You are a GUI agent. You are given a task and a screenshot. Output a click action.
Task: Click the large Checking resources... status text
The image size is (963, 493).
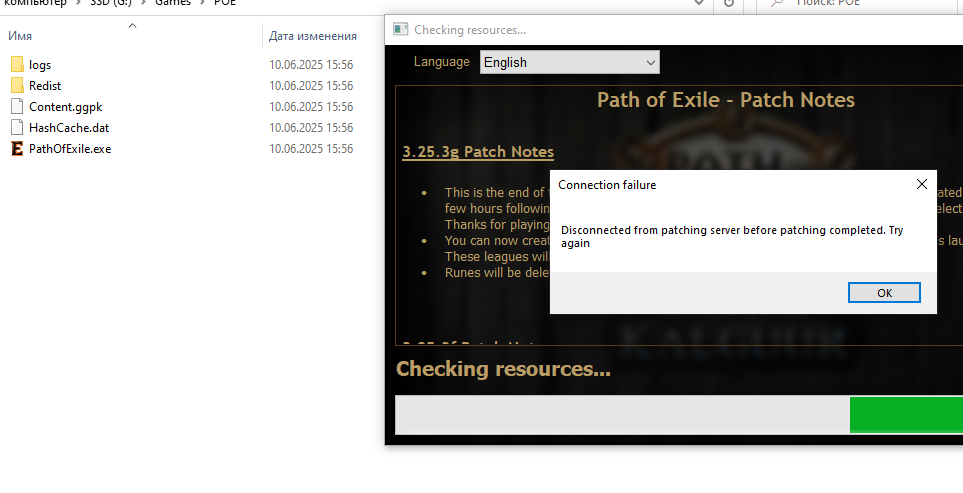click(x=503, y=369)
